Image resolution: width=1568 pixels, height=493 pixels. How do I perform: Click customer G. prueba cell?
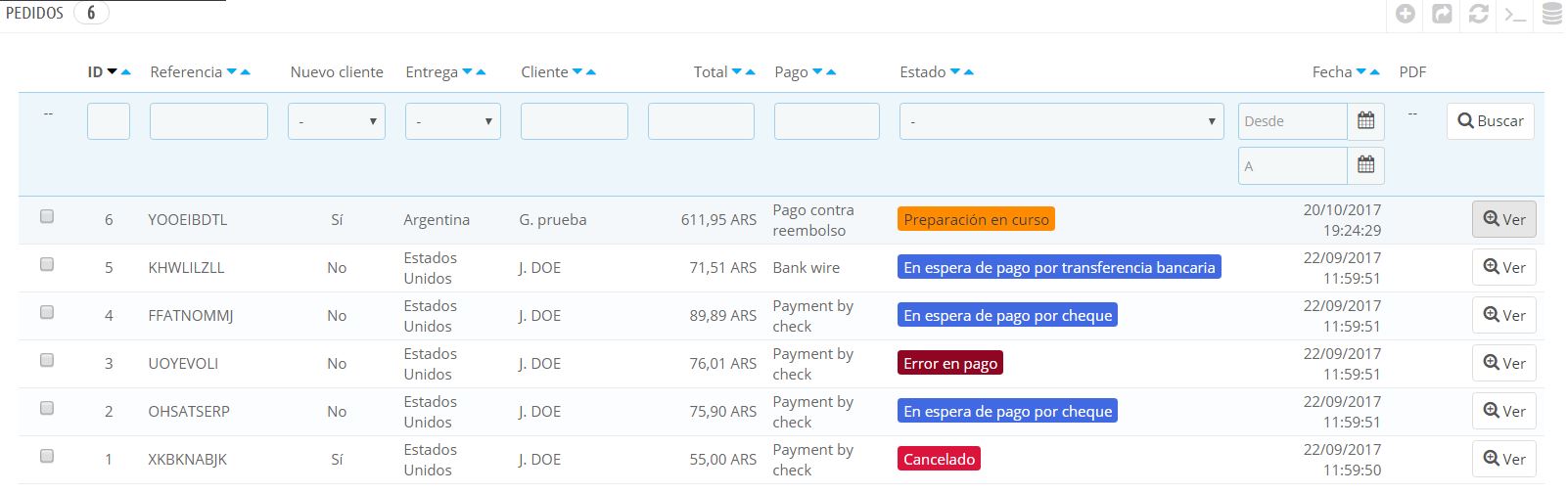553,219
